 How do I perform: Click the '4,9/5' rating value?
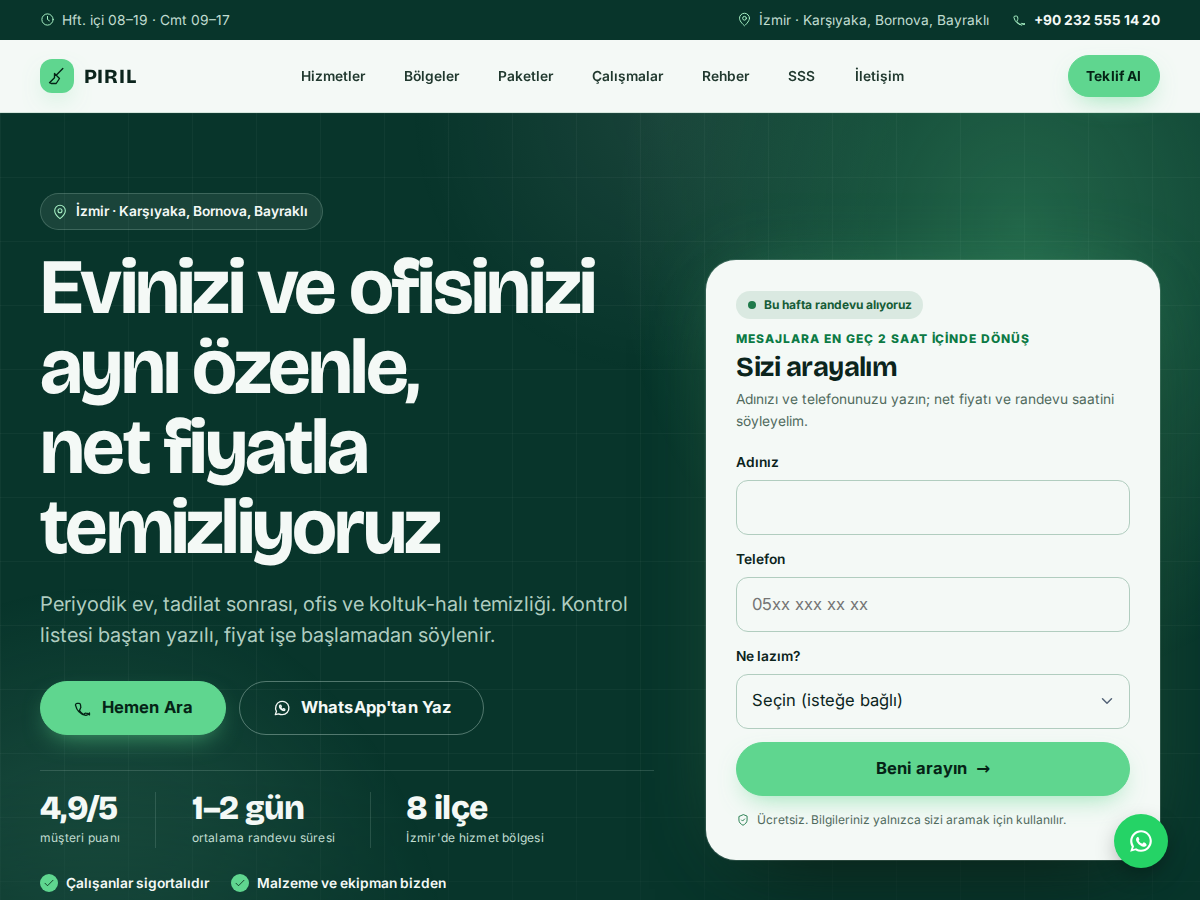[x=79, y=808]
